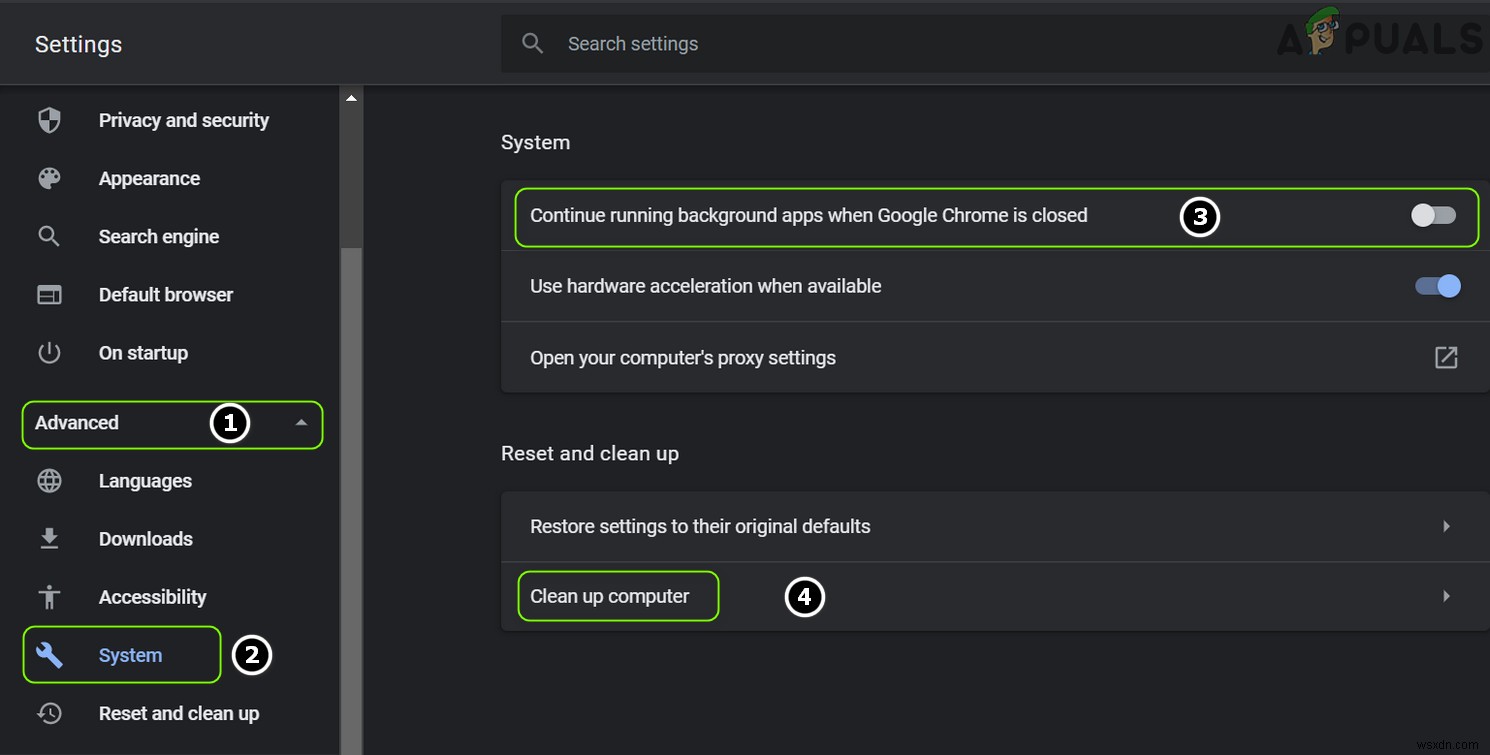This screenshot has width=1490, height=755.
Task: Click the magnifier icon in the search settings bar
Action: (x=533, y=44)
